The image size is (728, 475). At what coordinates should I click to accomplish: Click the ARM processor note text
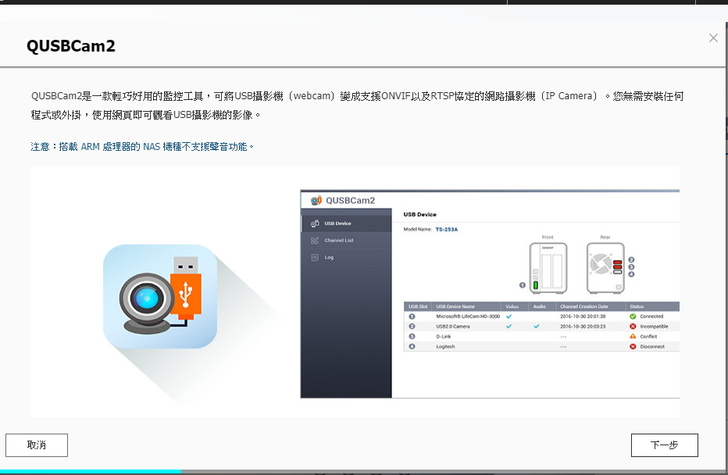pyautogui.click(x=143, y=147)
